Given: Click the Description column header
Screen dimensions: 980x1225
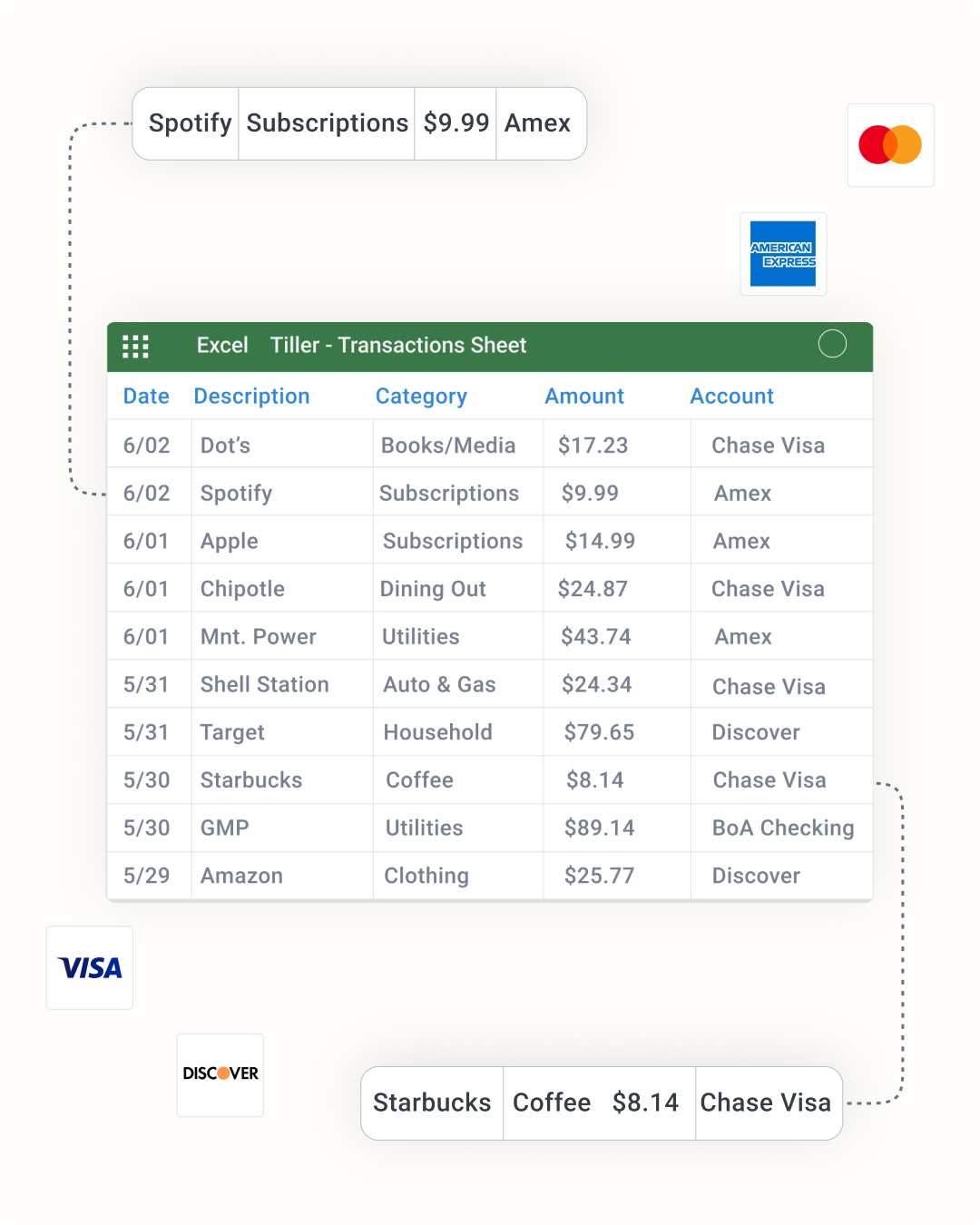Looking at the screenshot, I should click(x=251, y=397).
